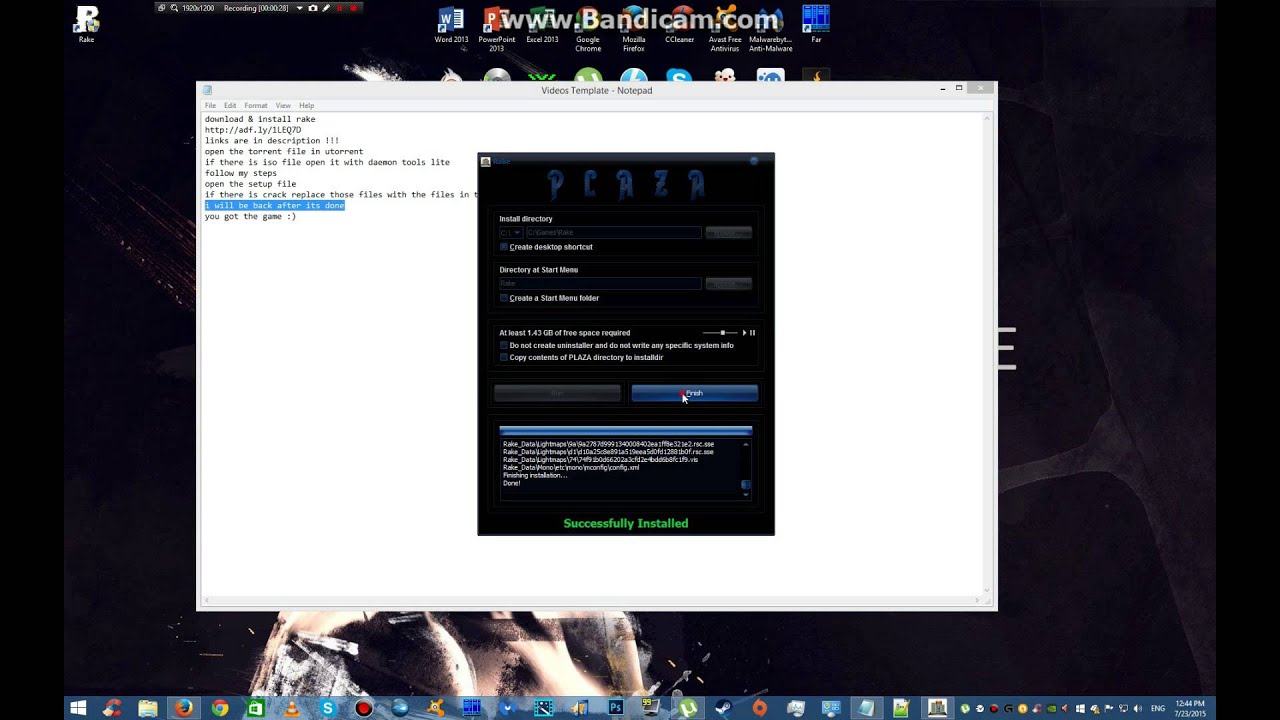Open VLC media player from the taskbar

[x=291, y=708]
